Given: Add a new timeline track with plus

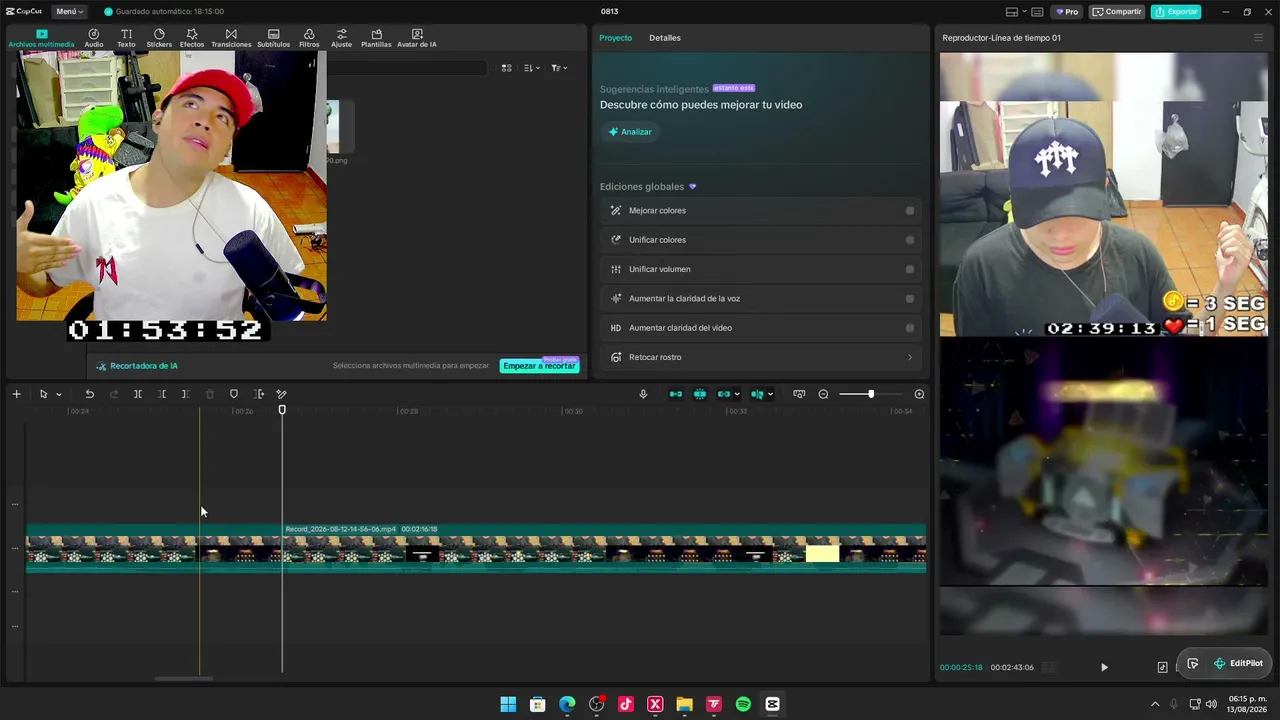Looking at the screenshot, I should pos(16,394).
